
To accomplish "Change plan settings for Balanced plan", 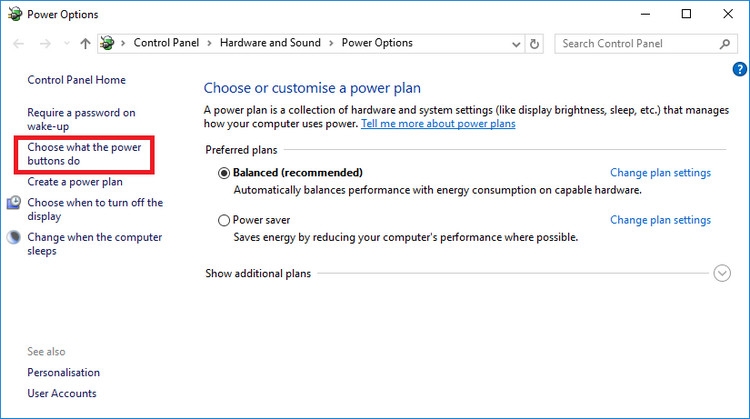I will coord(660,173).
